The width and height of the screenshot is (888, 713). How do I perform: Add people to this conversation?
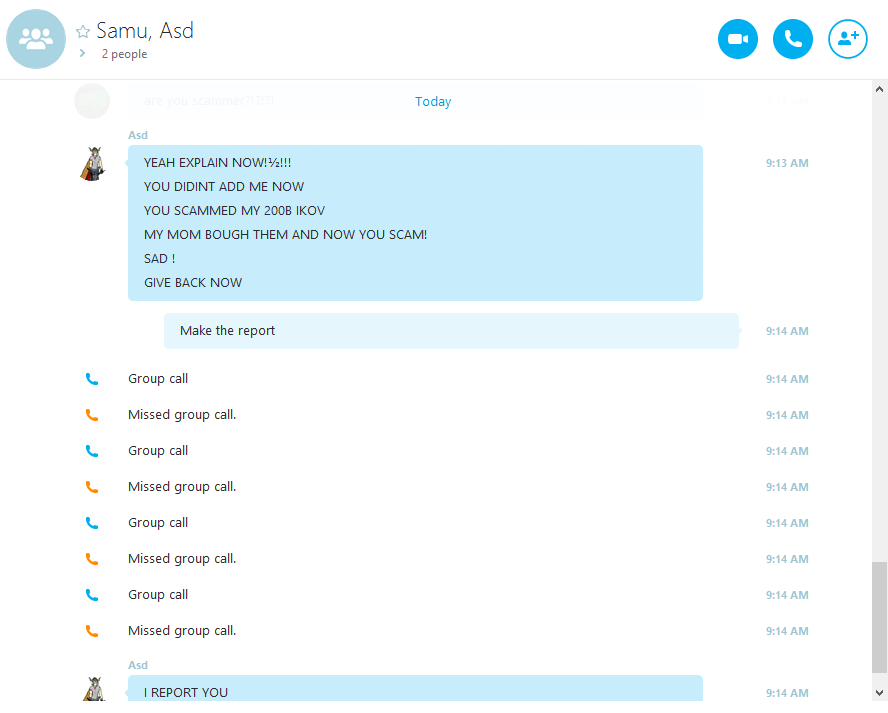point(847,39)
